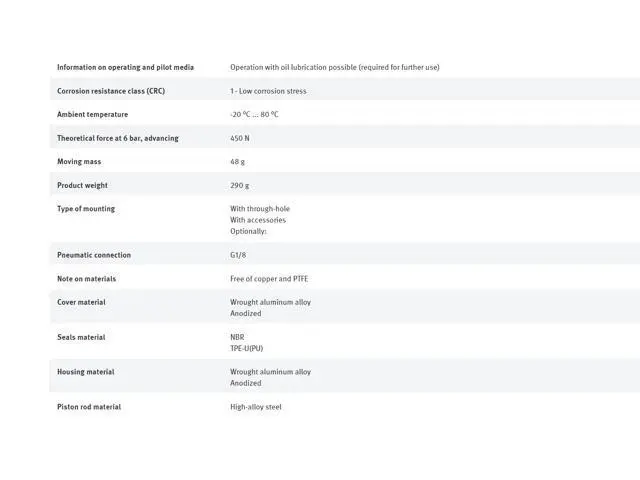640x480 pixels.
Task: Click the 'Seals material' label
Action: (x=81, y=337)
